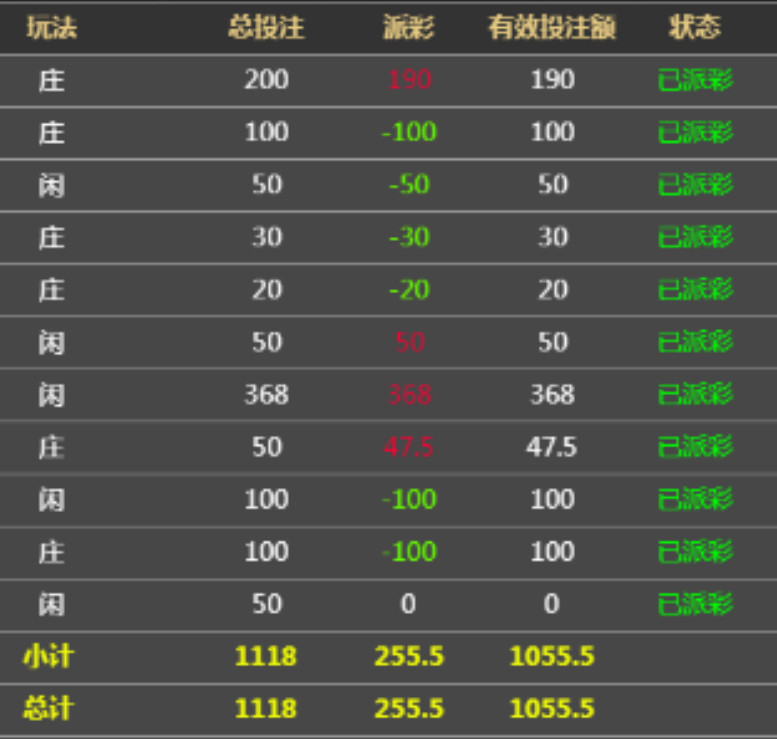Select the 47.5 red payout value
Viewport: 777px width, 739px height.
click(409, 447)
